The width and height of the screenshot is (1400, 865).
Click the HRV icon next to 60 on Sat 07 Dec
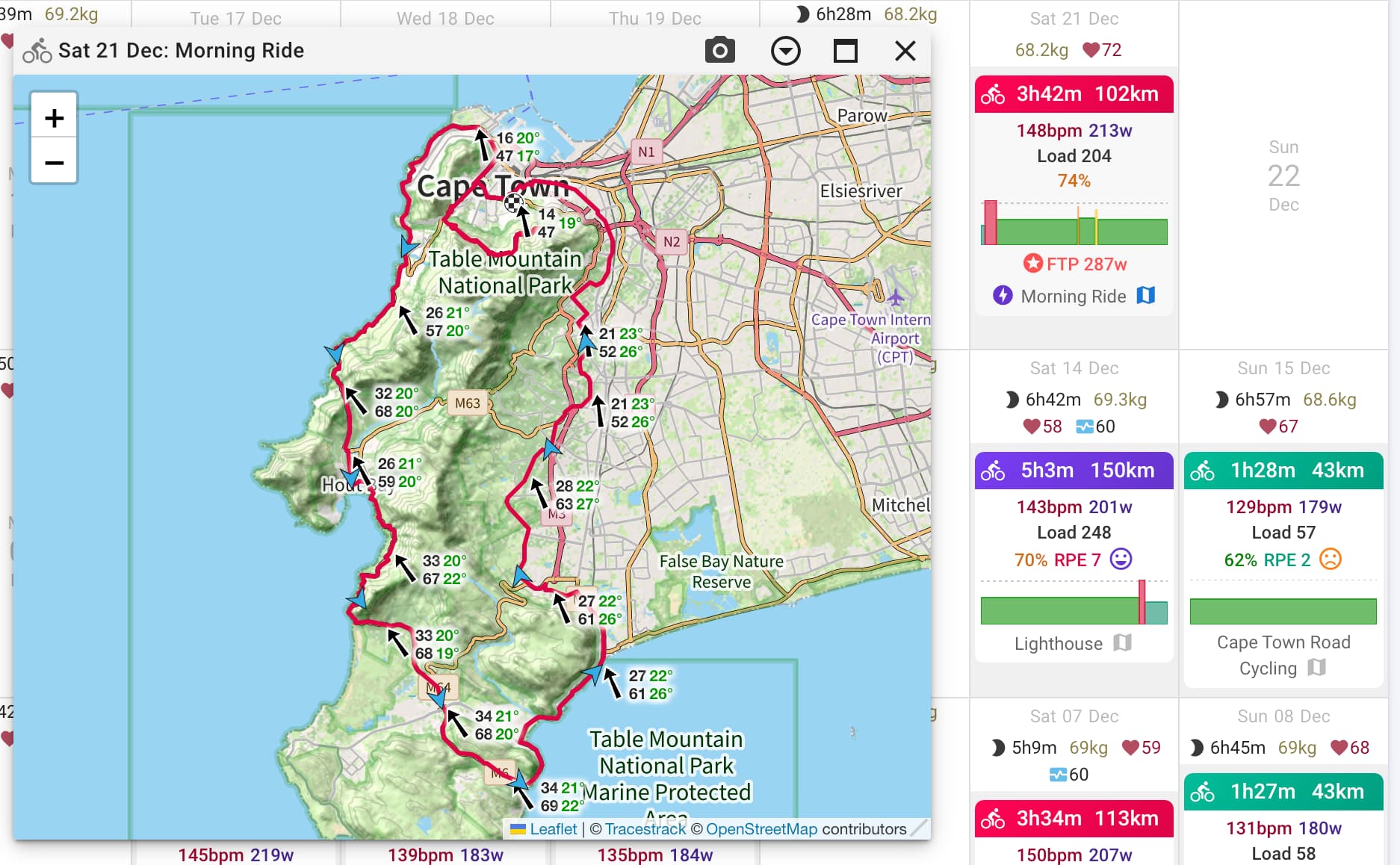pos(1058,775)
